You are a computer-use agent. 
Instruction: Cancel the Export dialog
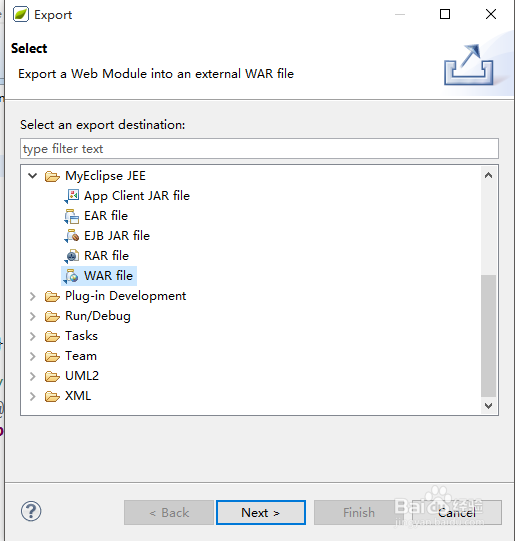point(457,513)
